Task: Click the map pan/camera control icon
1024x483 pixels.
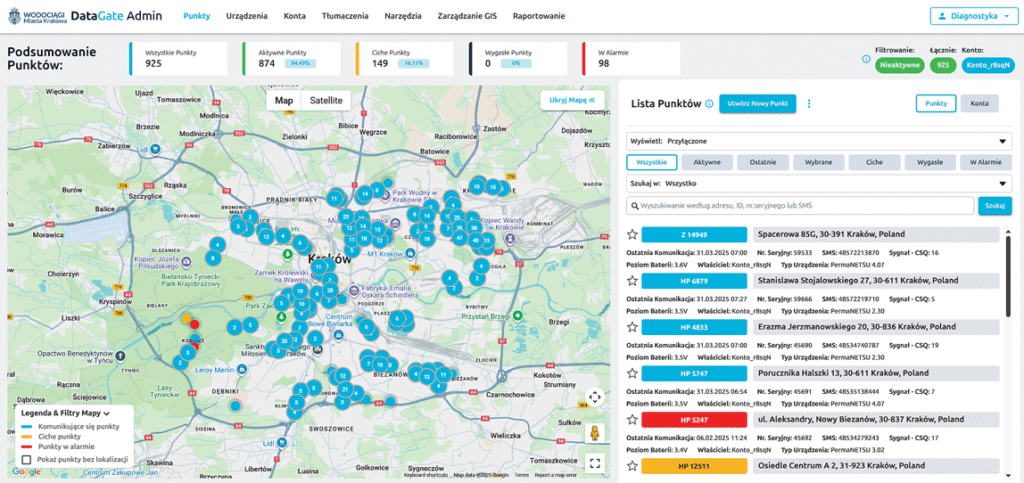Action: [594, 397]
